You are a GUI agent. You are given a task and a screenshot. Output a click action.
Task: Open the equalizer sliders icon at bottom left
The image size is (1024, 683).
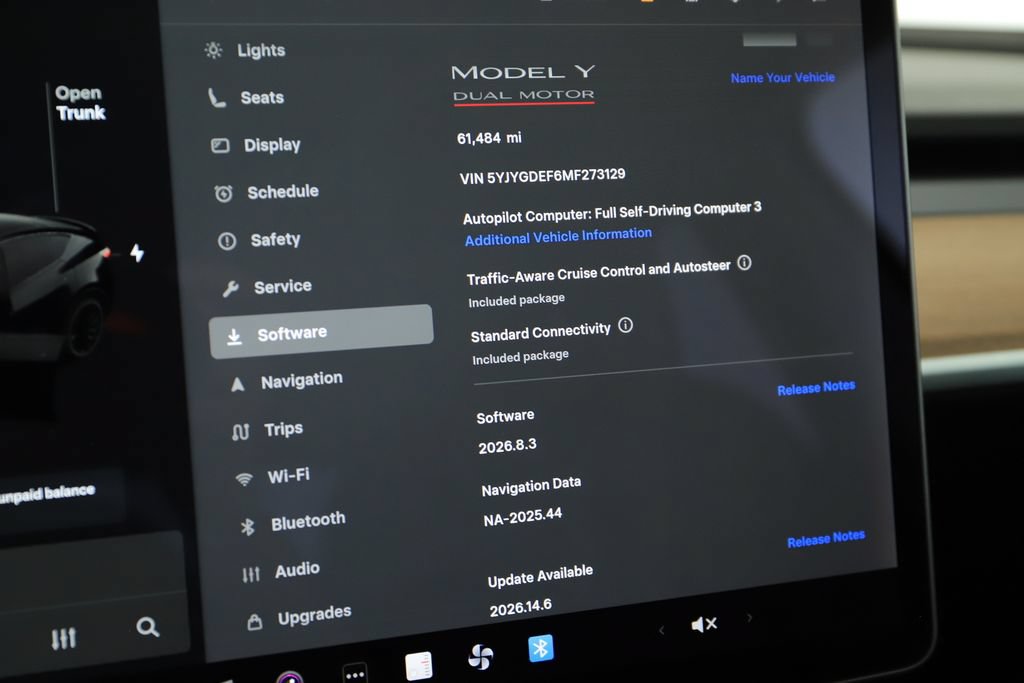coord(64,638)
